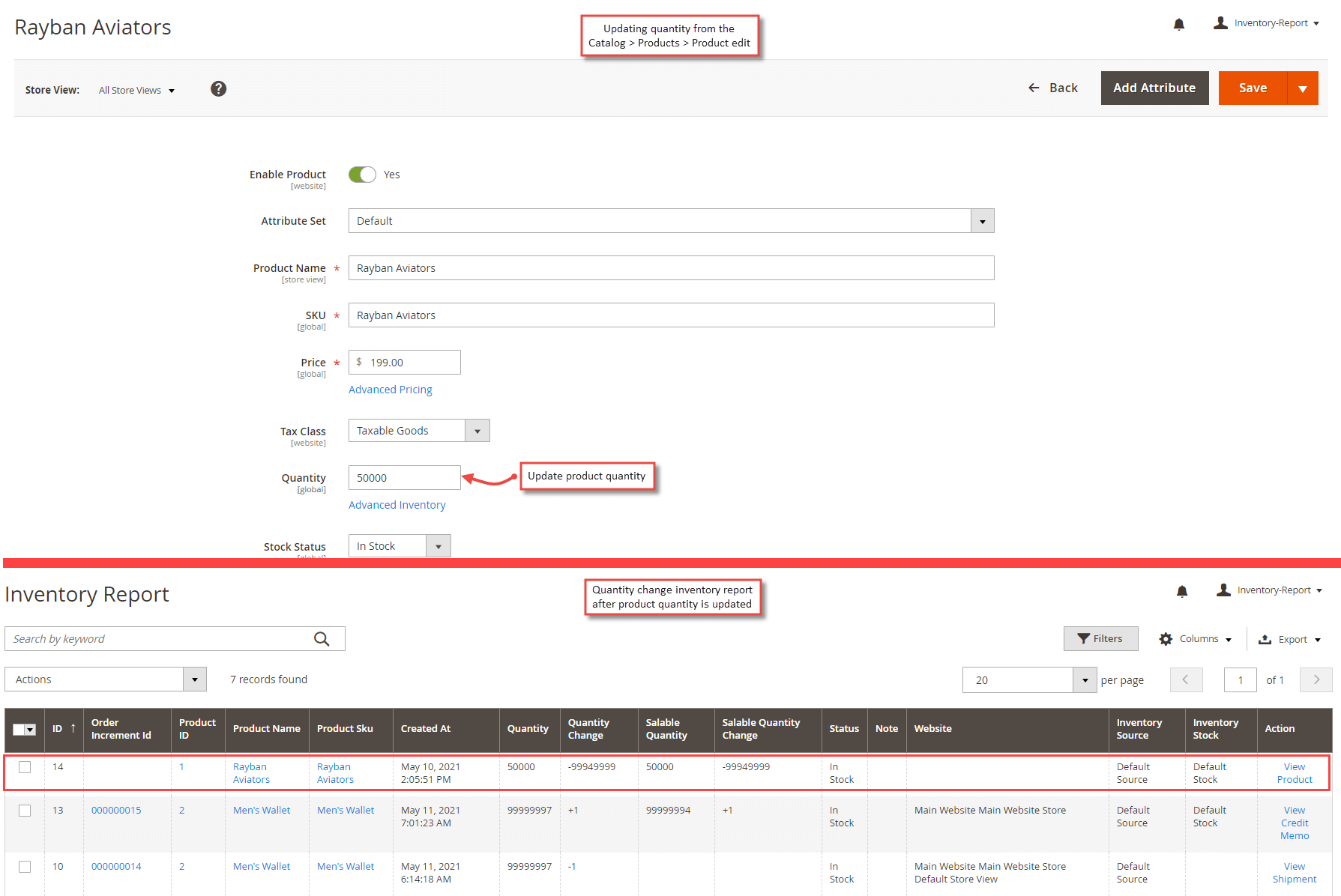This screenshot has height=896, width=1341.
Task: Open the Tax Class dropdown
Action: (x=477, y=430)
